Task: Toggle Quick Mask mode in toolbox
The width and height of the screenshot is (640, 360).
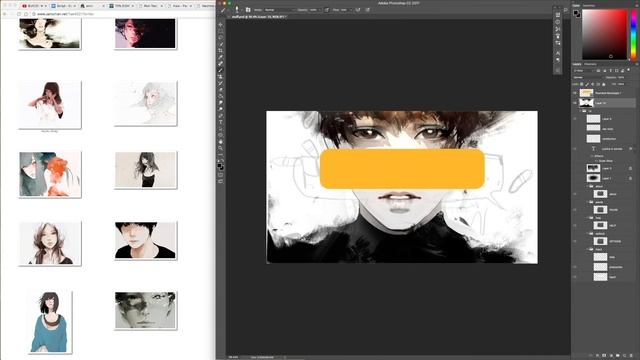Action: (x=221, y=175)
